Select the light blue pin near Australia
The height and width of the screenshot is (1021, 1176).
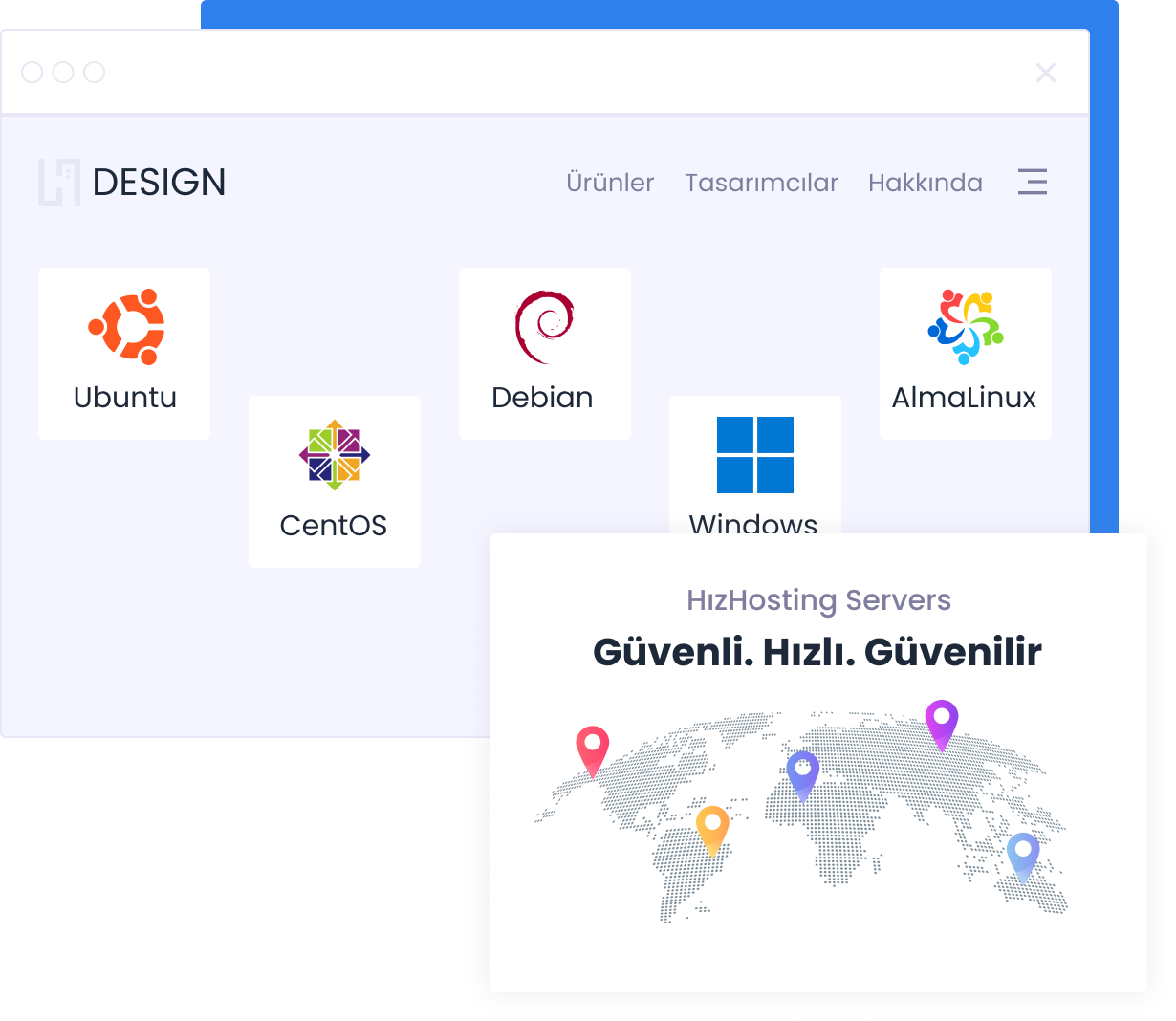point(1023,858)
